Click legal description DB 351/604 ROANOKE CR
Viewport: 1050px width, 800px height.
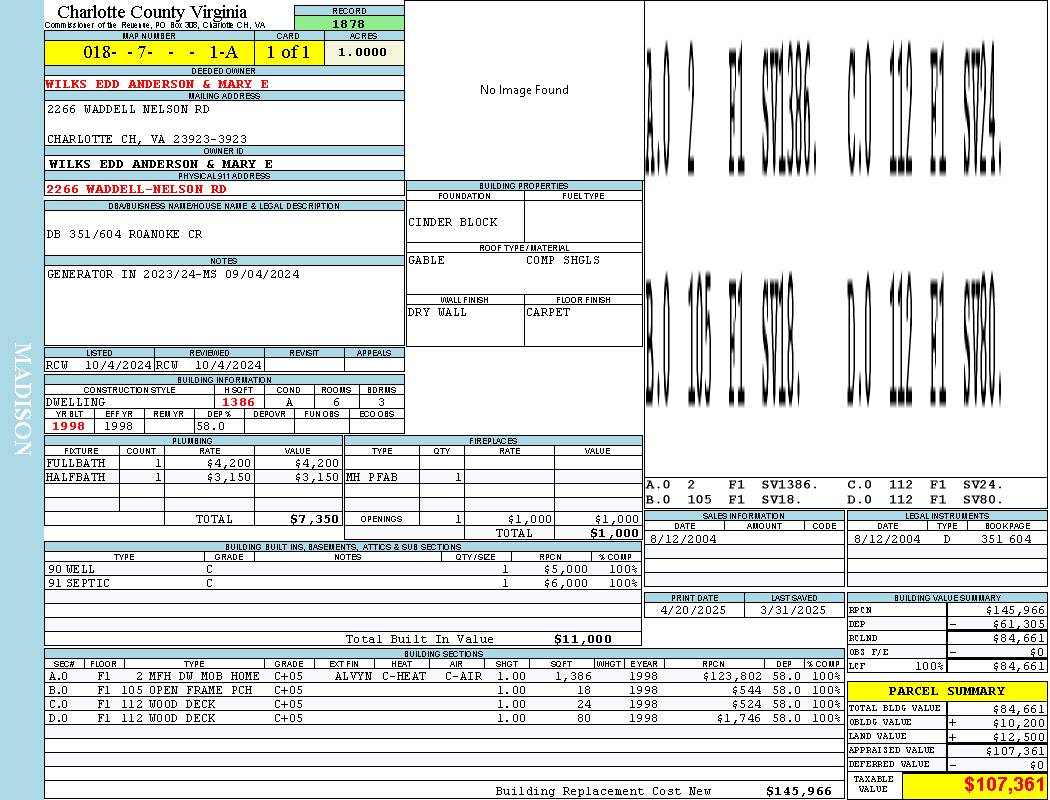[124, 234]
